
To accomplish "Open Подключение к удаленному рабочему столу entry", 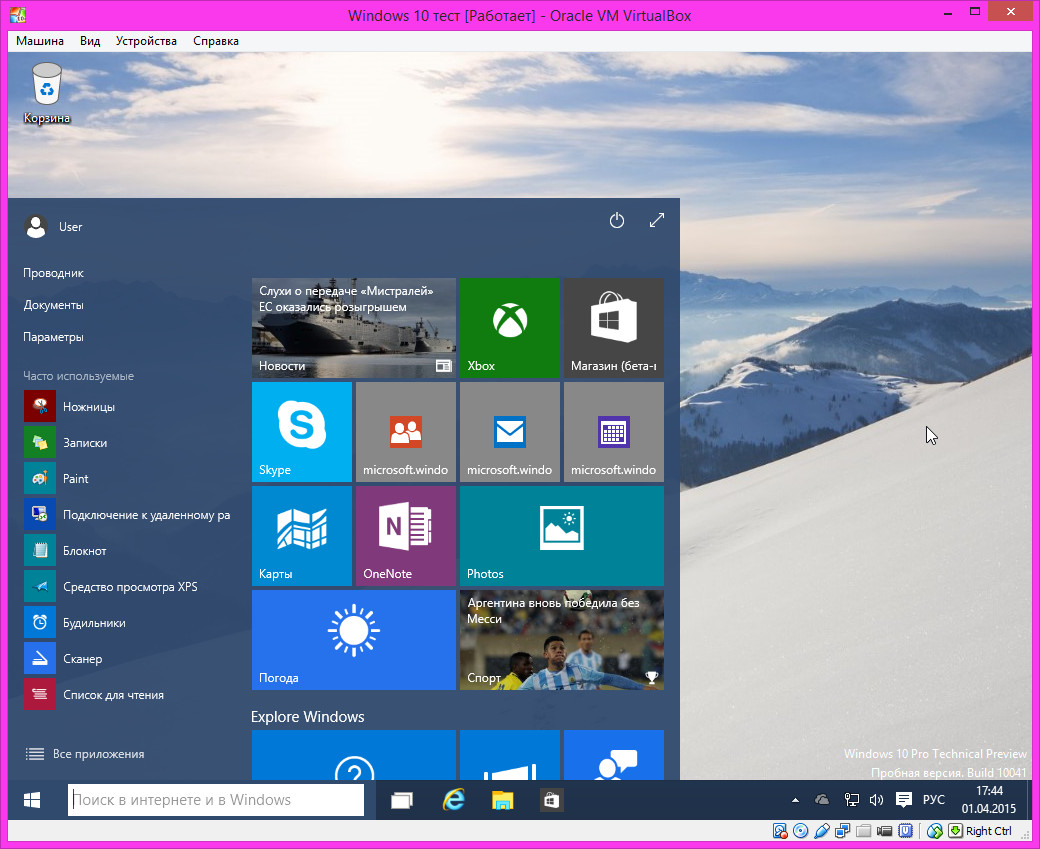I will 129,515.
